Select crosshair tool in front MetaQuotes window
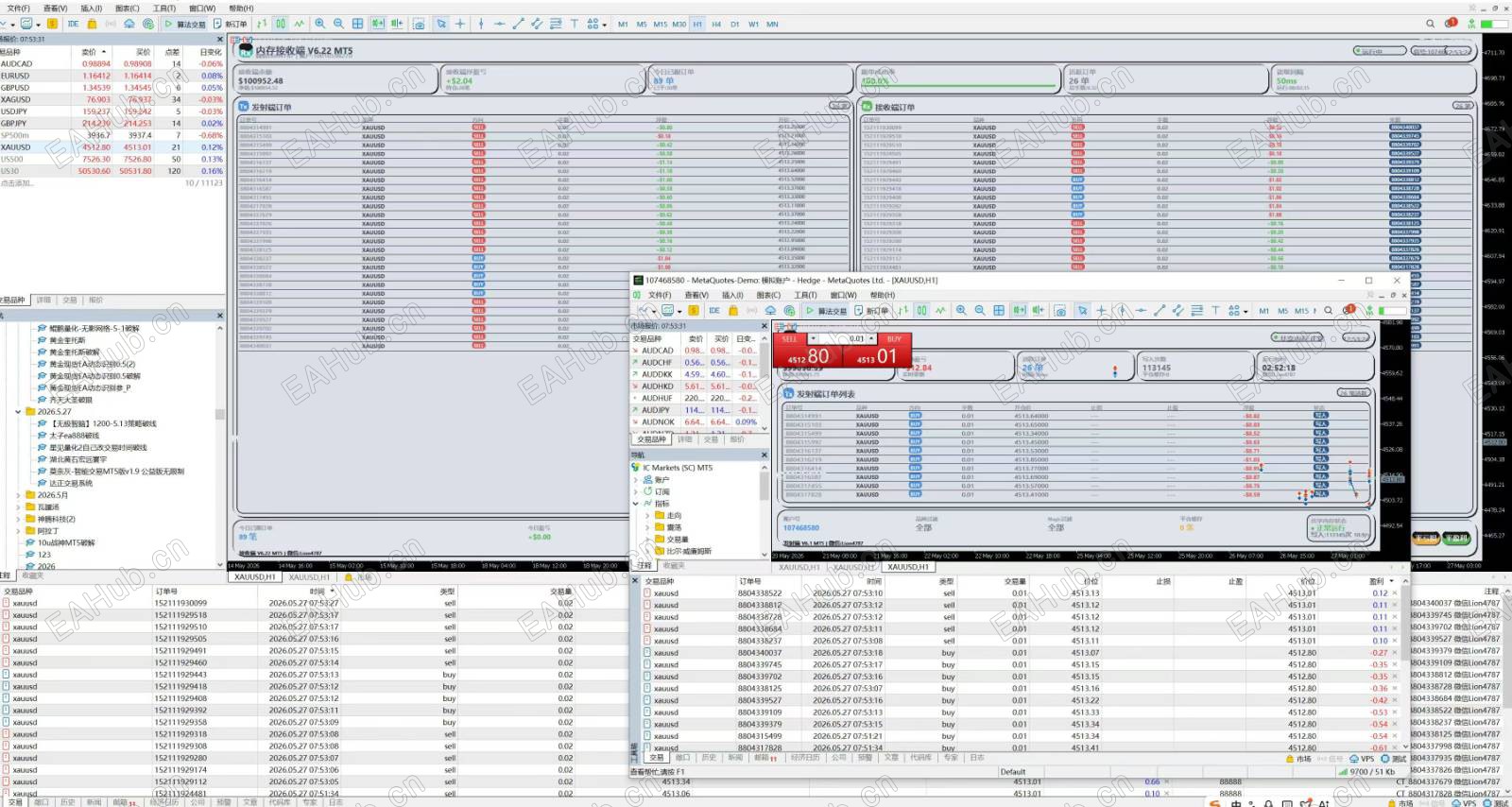 (x=1102, y=310)
